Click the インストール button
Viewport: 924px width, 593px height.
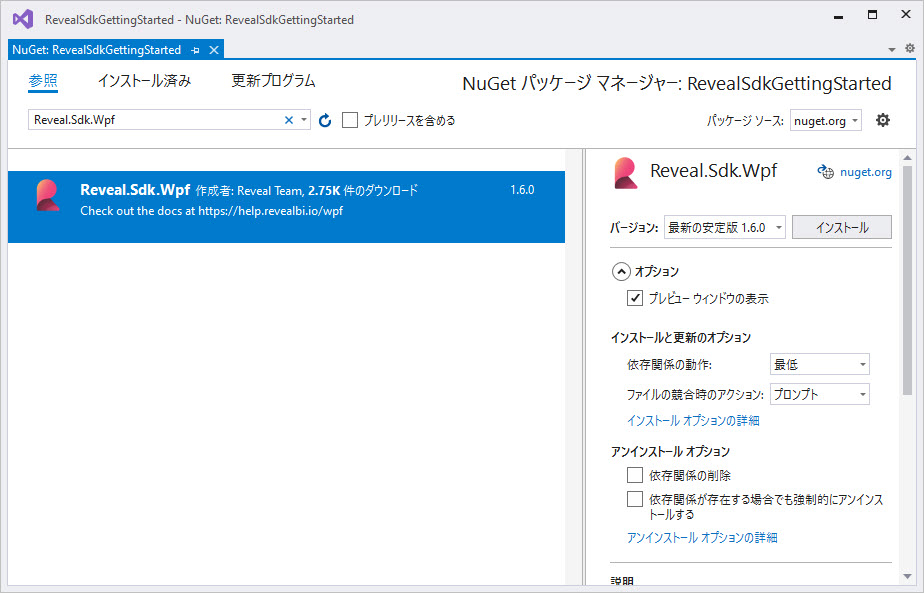841,227
